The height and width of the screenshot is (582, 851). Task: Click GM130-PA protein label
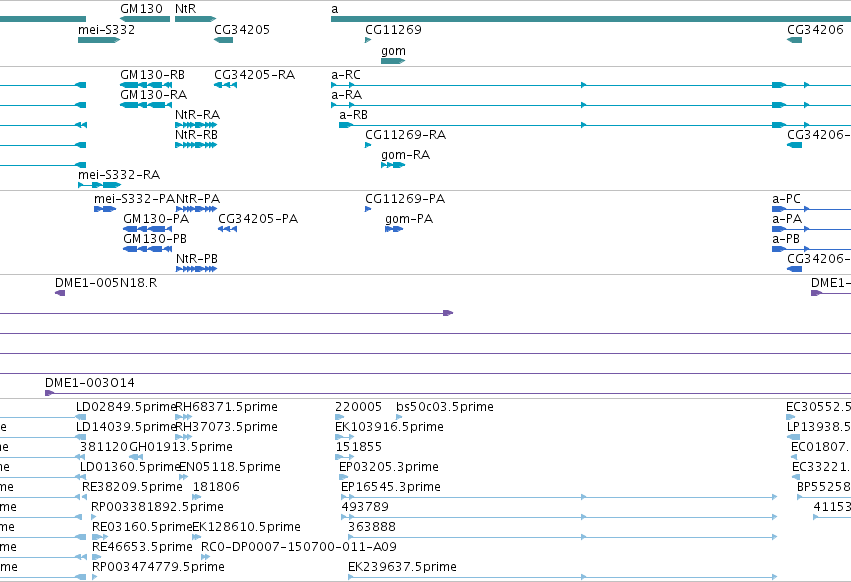[x=156, y=219]
